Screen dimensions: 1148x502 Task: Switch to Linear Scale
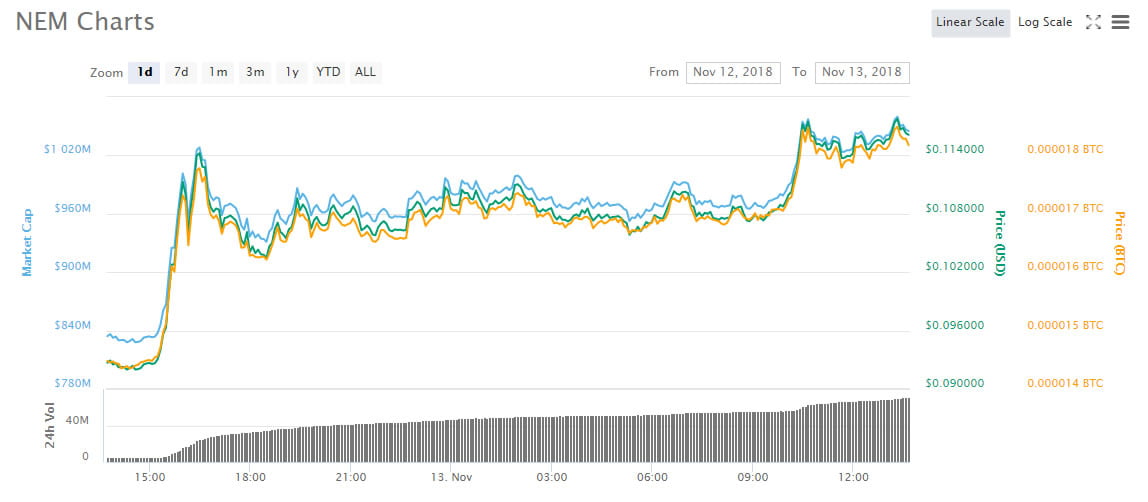970,22
